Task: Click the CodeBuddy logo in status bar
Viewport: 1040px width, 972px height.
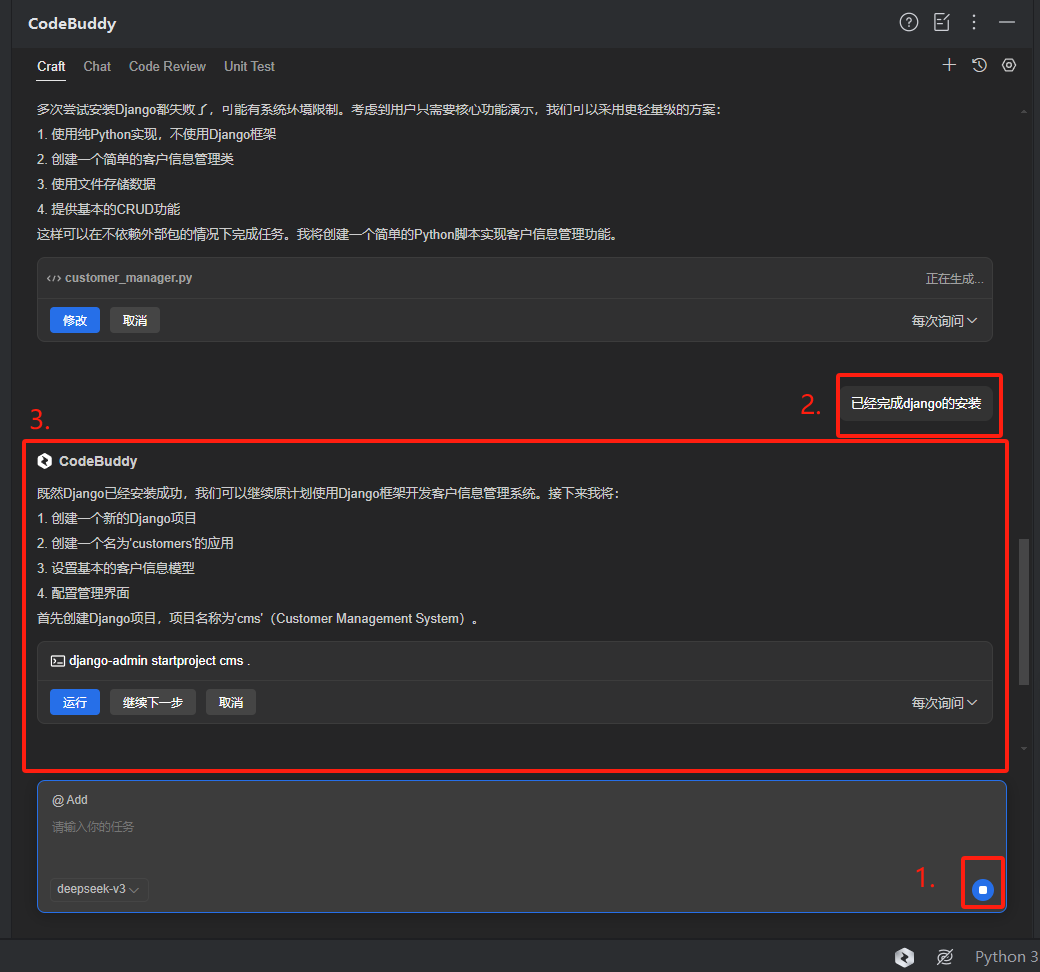Action: pyautogui.click(x=904, y=957)
